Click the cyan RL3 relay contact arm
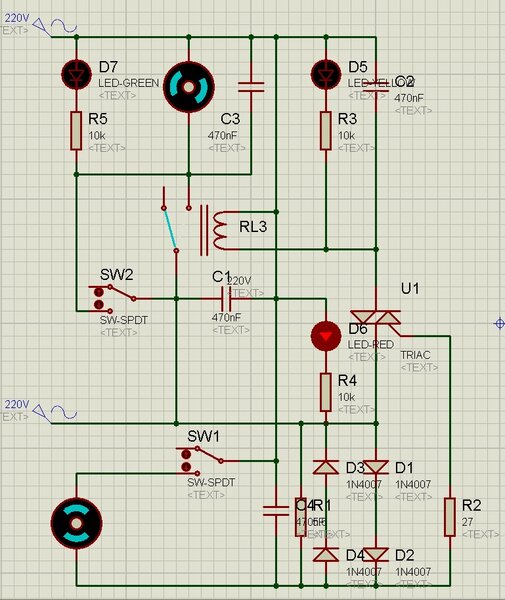The height and width of the screenshot is (600, 505). click(x=170, y=229)
